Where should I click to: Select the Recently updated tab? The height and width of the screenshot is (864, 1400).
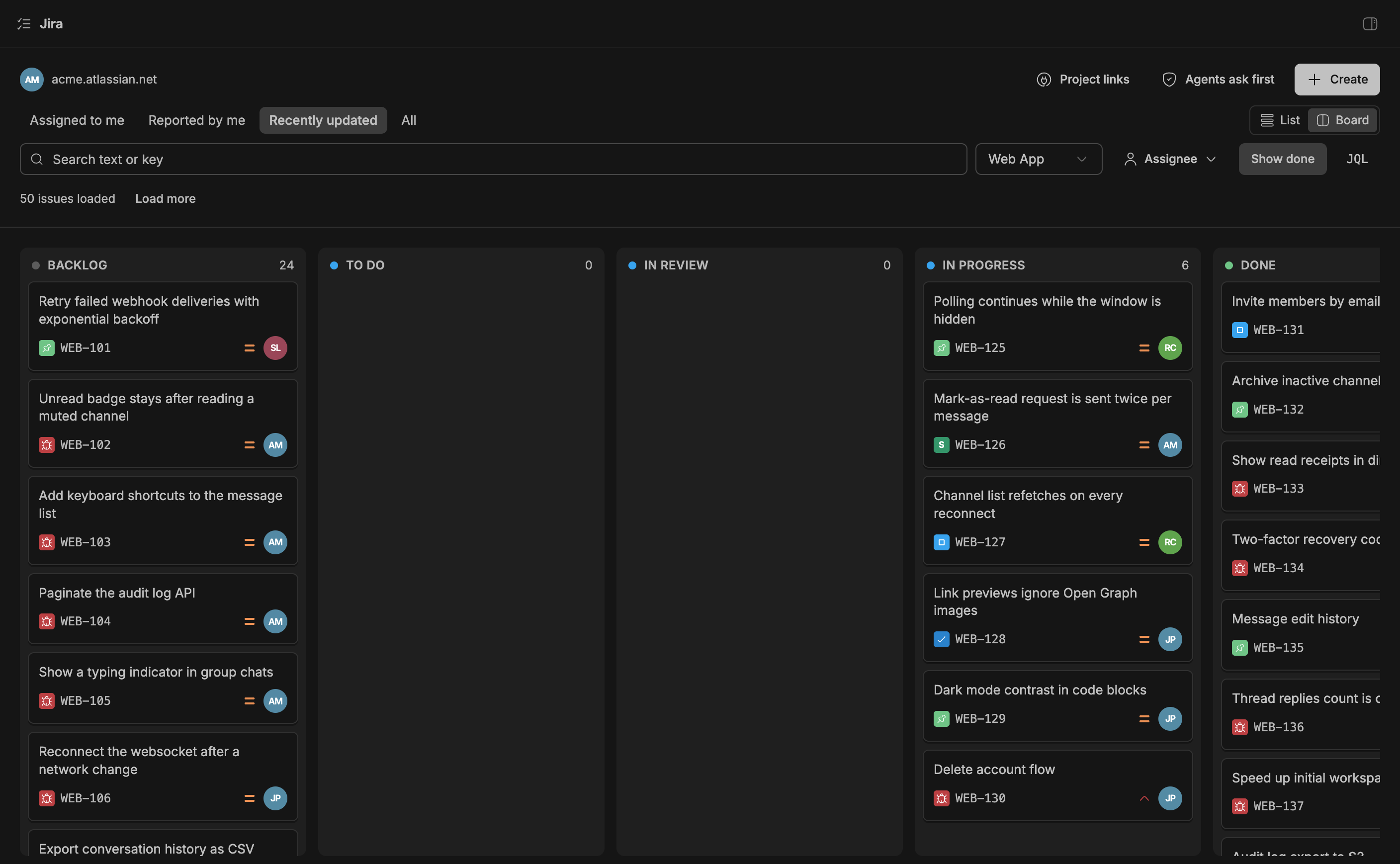323,120
